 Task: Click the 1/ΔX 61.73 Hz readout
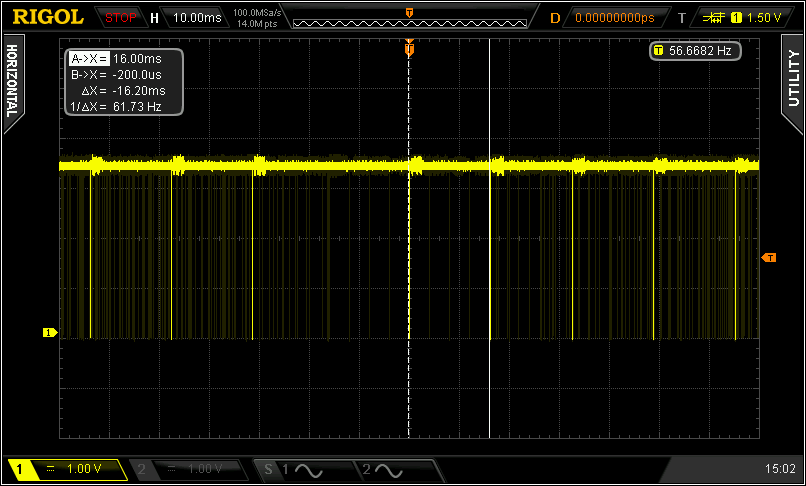[116, 107]
